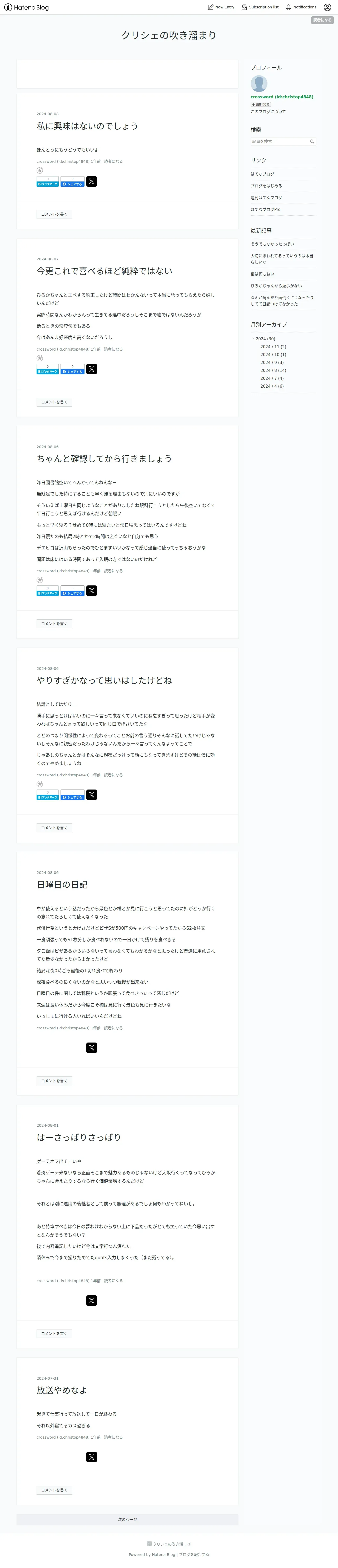Open recent article そうでもなかったっぽい
The image size is (338, 1568).
272,244
